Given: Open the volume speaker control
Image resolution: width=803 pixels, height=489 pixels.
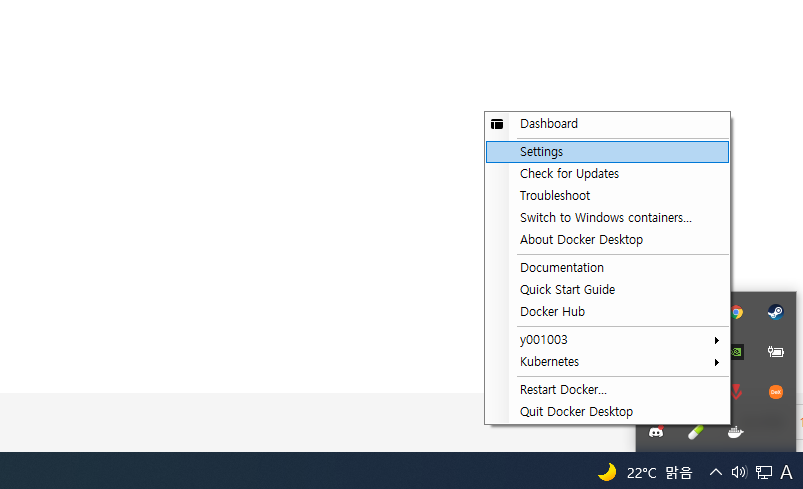Looking at the screenshot, I should click(x=739, y=472).
